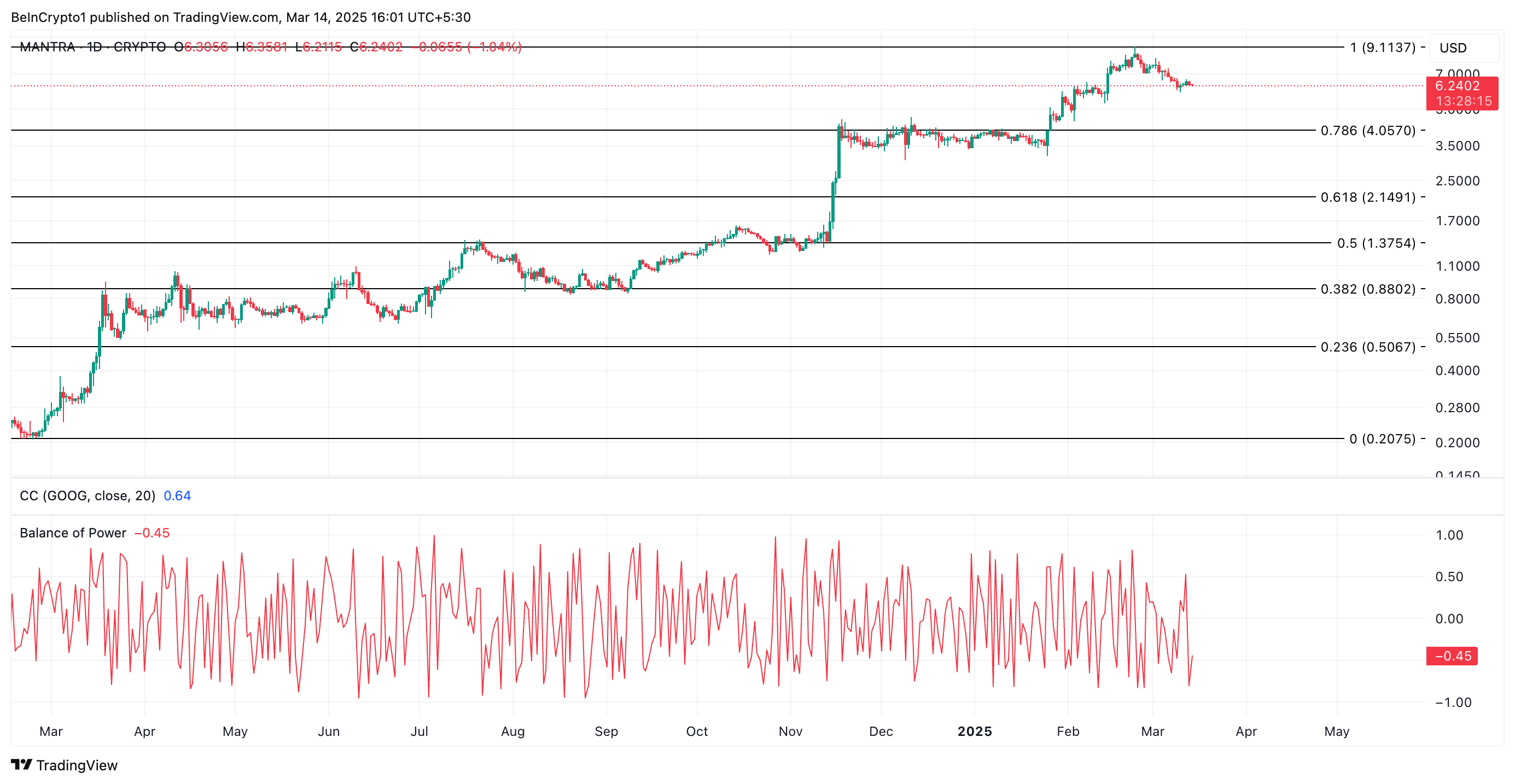The height and width of the screenshot is (784, 1515).
Task: Click the 0.5500 price scale label
Action: pyautogui.click(x=1458, y=337)
